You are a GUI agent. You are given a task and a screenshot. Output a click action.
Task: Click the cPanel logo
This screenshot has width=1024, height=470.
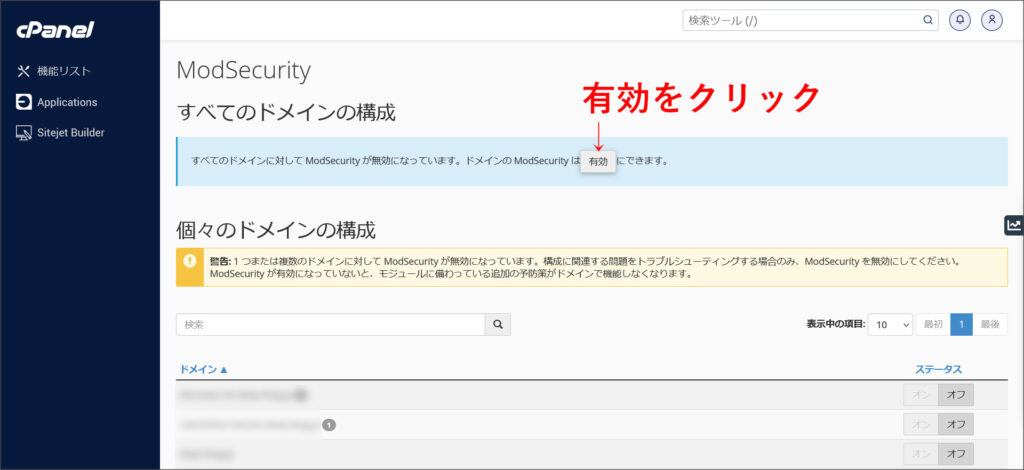tap(56, 29)
